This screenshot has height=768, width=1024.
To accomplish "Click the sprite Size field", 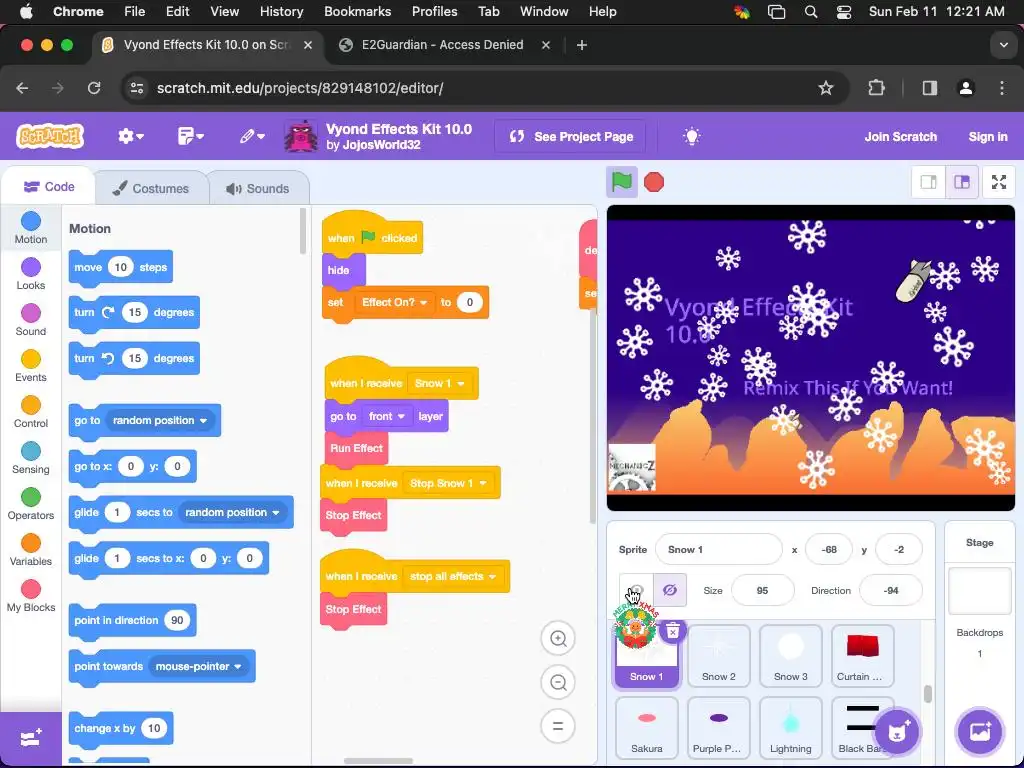I will coord(762,590).
